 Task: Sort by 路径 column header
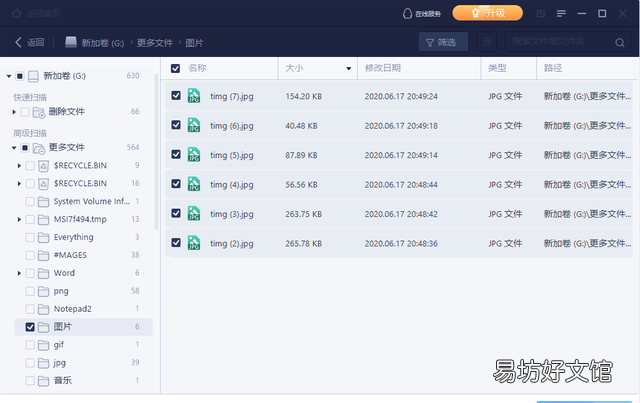[x=553, y=68]
